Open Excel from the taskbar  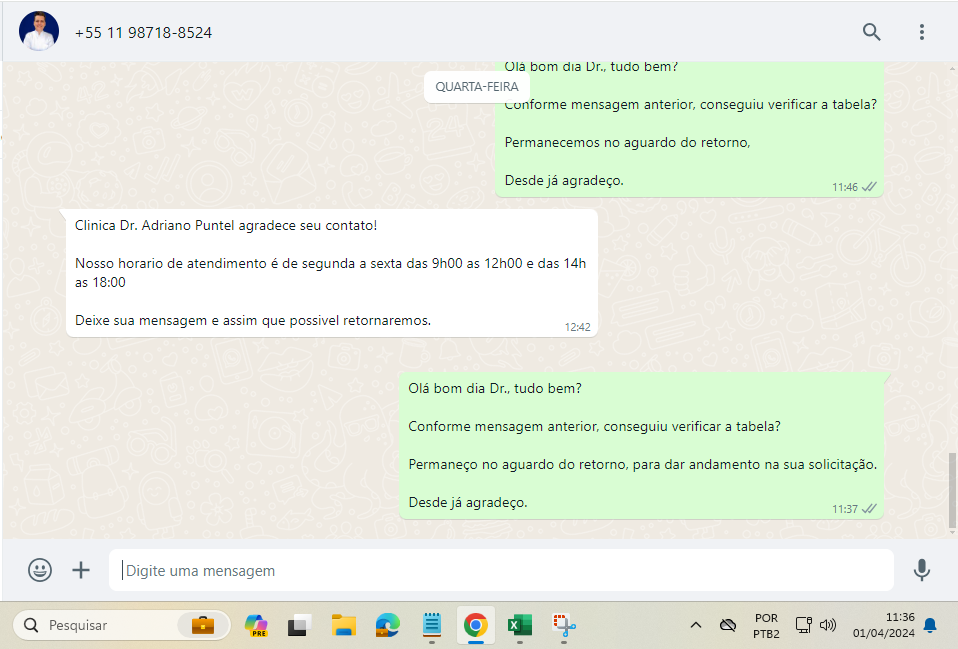click(519, 625)
